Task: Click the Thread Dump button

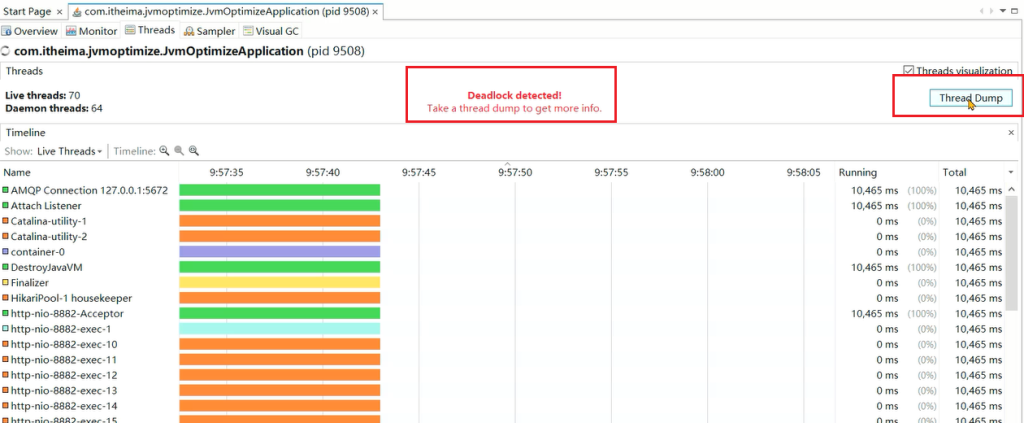Action: [969, 98]
